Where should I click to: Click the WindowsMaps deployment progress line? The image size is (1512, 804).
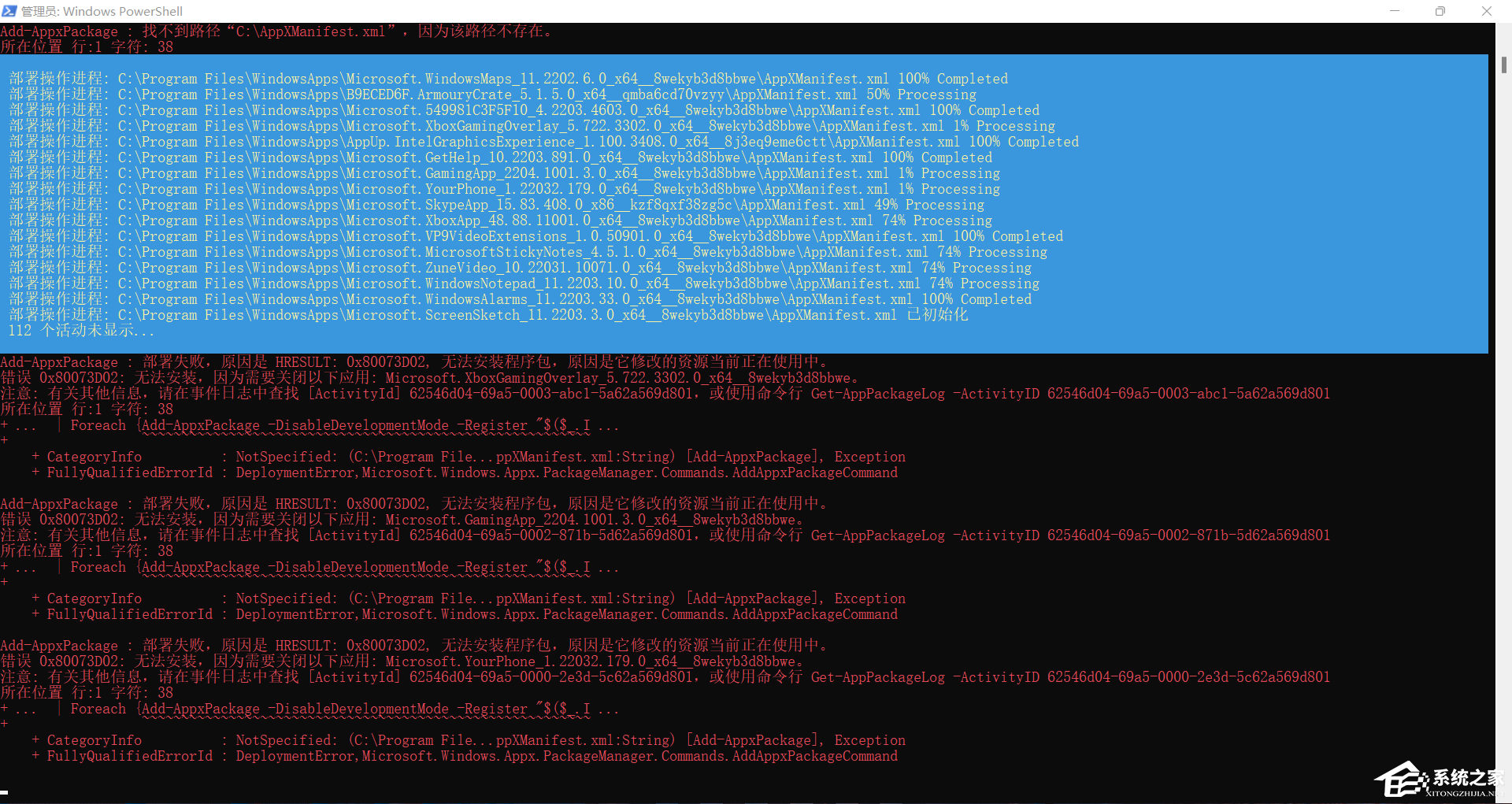coord(509,79)
